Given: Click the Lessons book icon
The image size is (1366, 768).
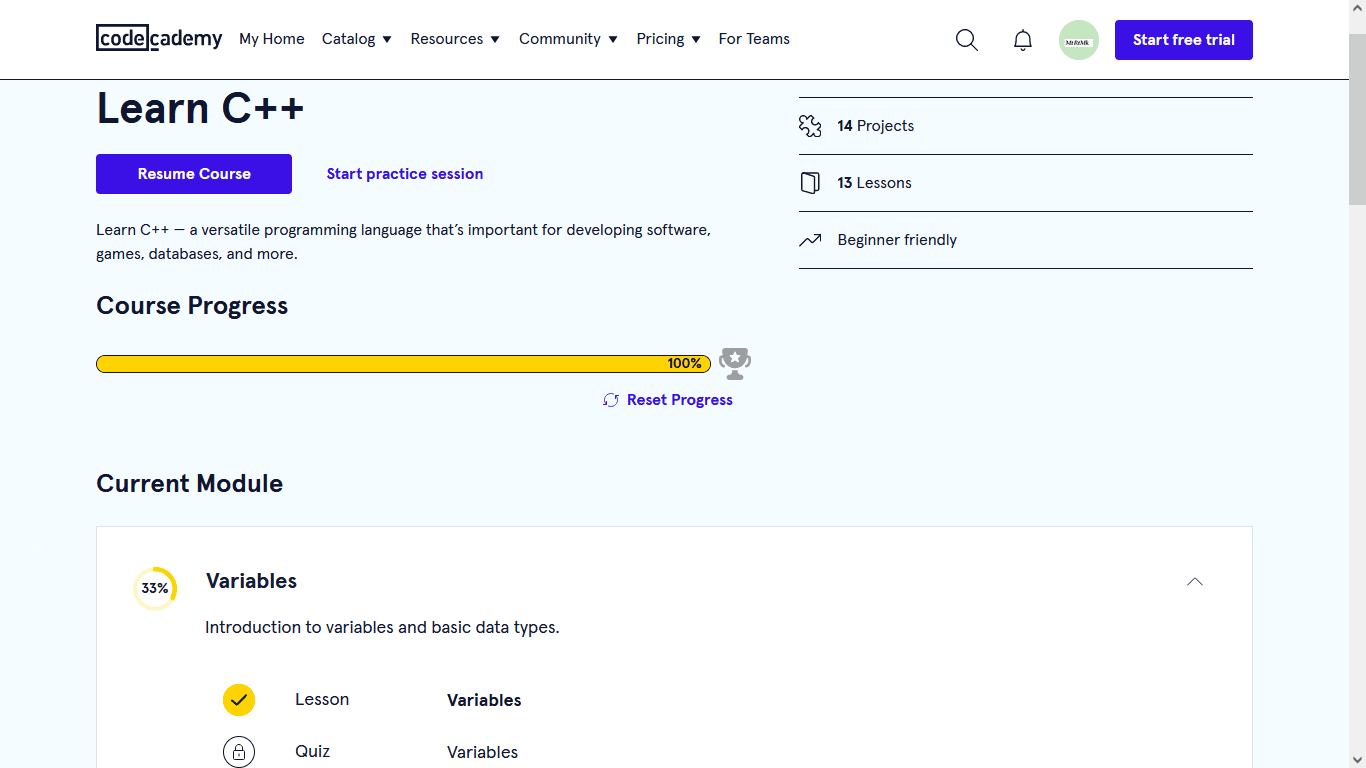Looking at the screenshot, I should [x=810, y=183].
